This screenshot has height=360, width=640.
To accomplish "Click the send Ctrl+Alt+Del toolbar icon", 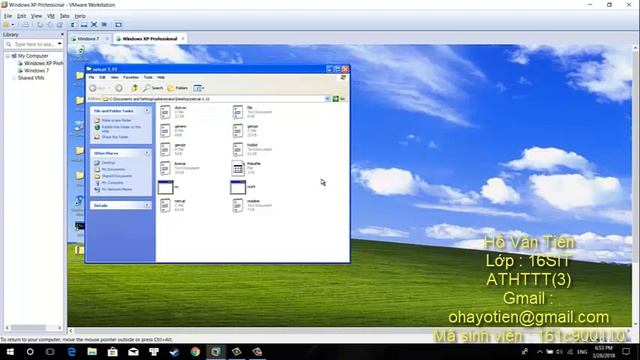I will pos(26,25).
